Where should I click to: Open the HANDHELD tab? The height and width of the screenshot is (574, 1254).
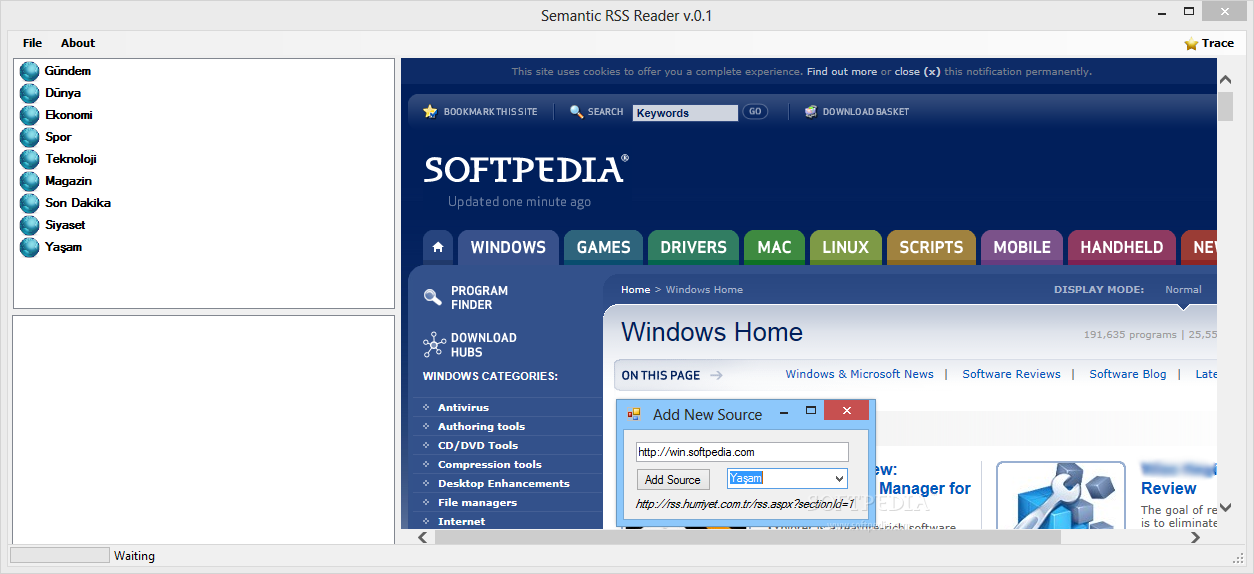[1122, 247]
